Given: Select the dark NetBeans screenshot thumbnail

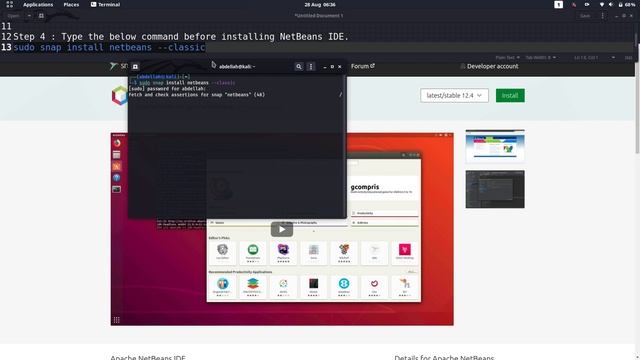Looking at the screenshot, I should point(495,189).
